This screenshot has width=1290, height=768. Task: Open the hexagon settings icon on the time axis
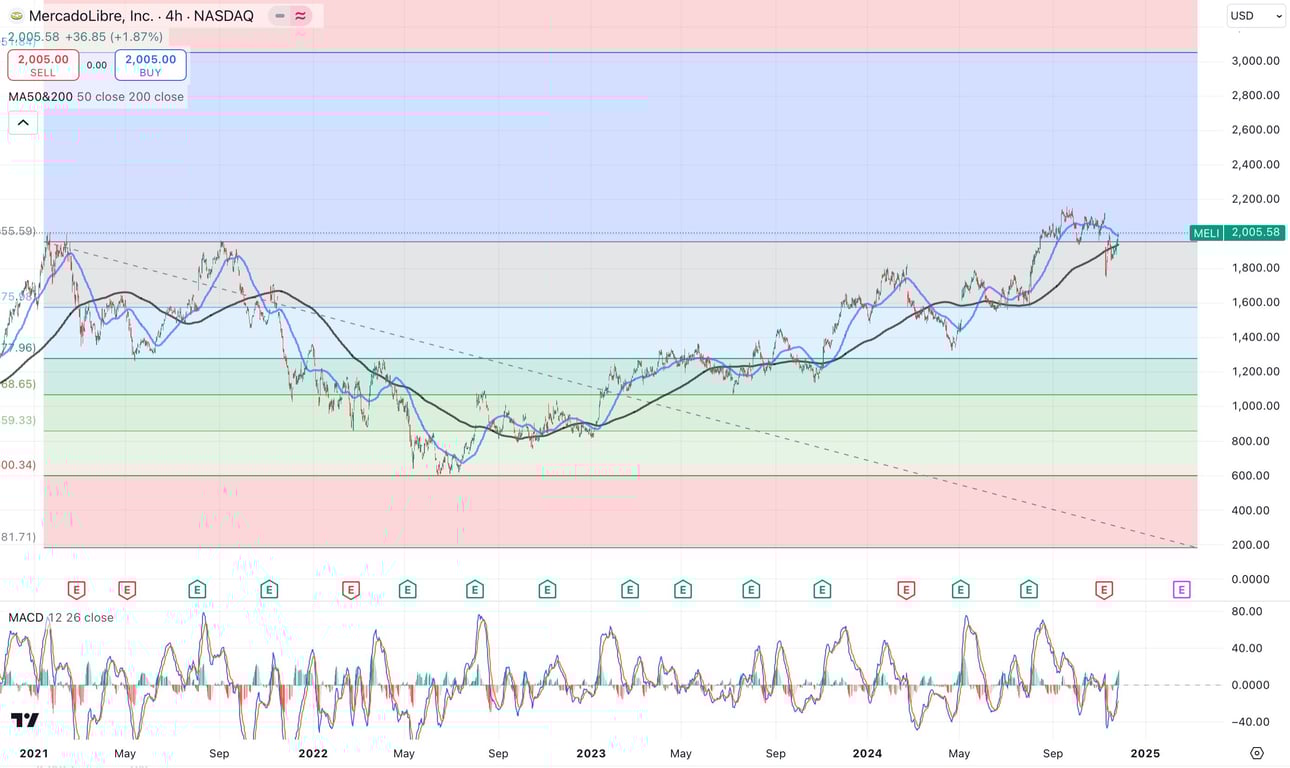tap(1257, 753)
